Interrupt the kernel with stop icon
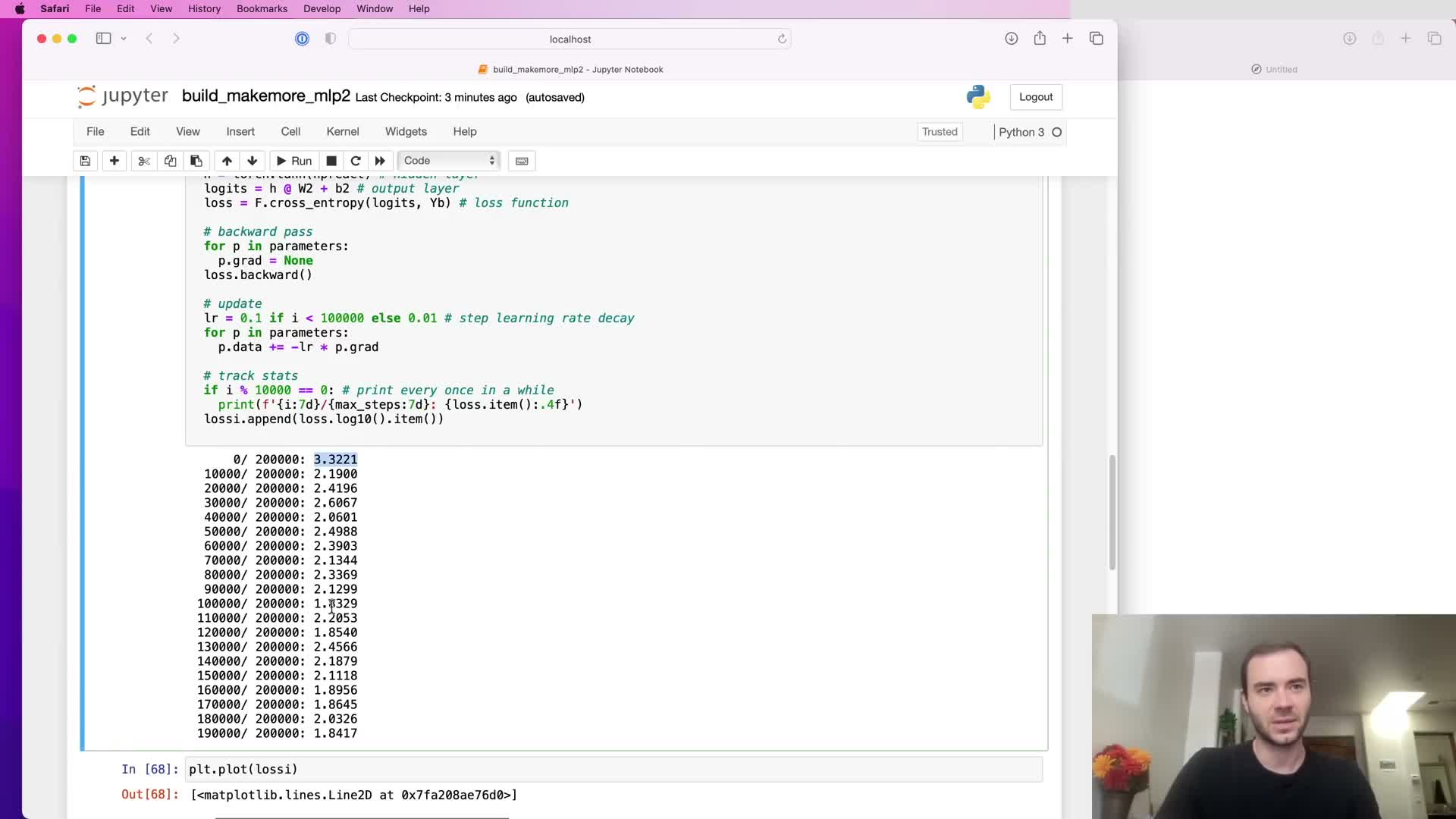The width and height of the screenshot is (1456, 819). pos(331,161)
